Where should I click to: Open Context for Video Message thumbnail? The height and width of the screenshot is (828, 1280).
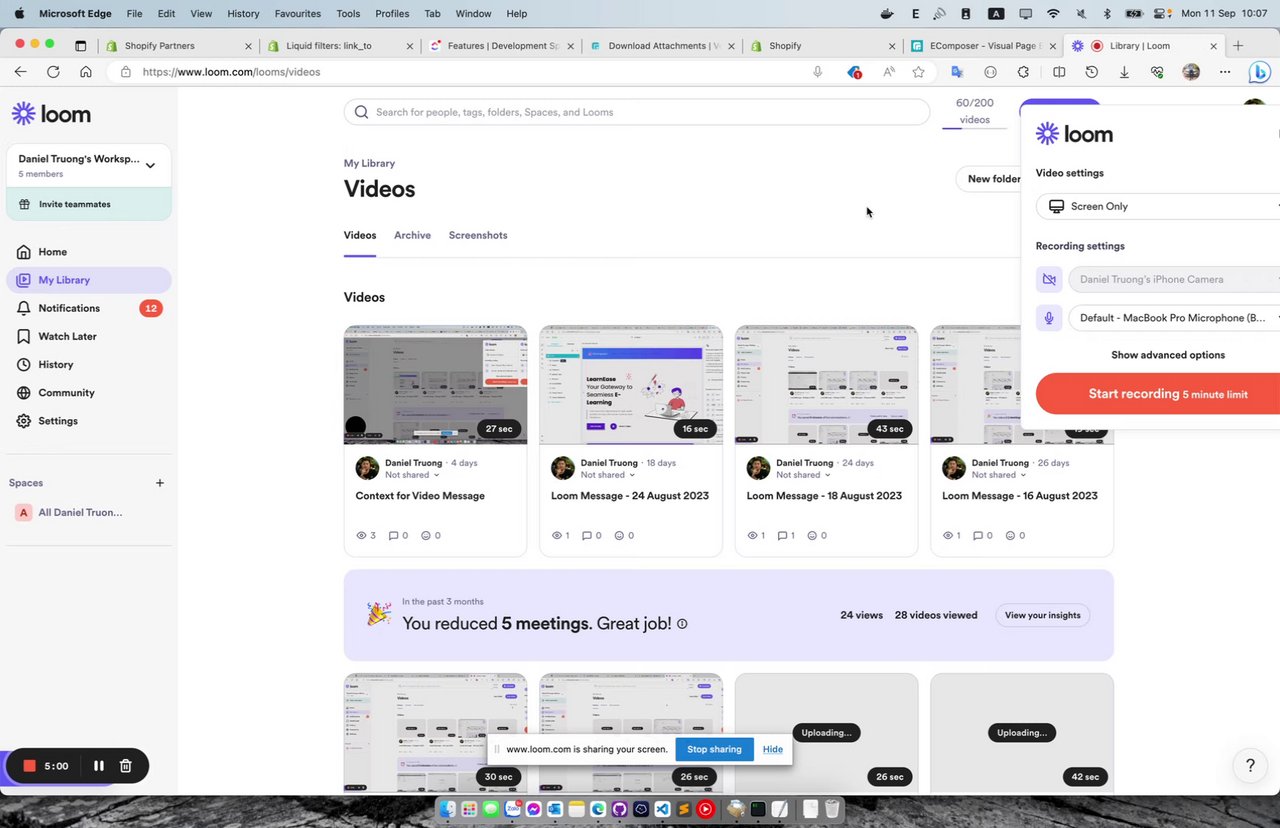coord(435,384)
